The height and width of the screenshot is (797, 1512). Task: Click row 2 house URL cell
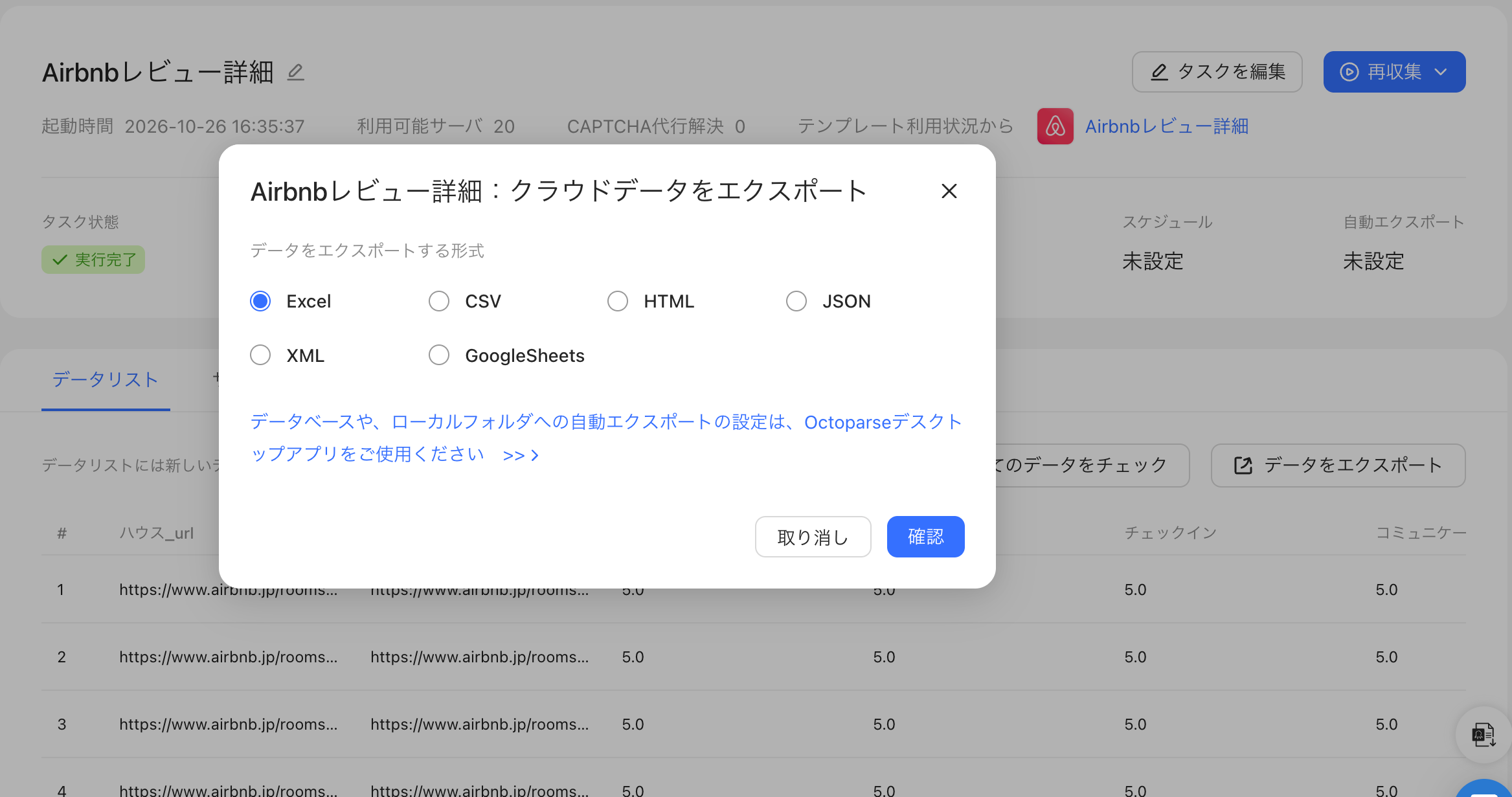[x=228, y=657]
